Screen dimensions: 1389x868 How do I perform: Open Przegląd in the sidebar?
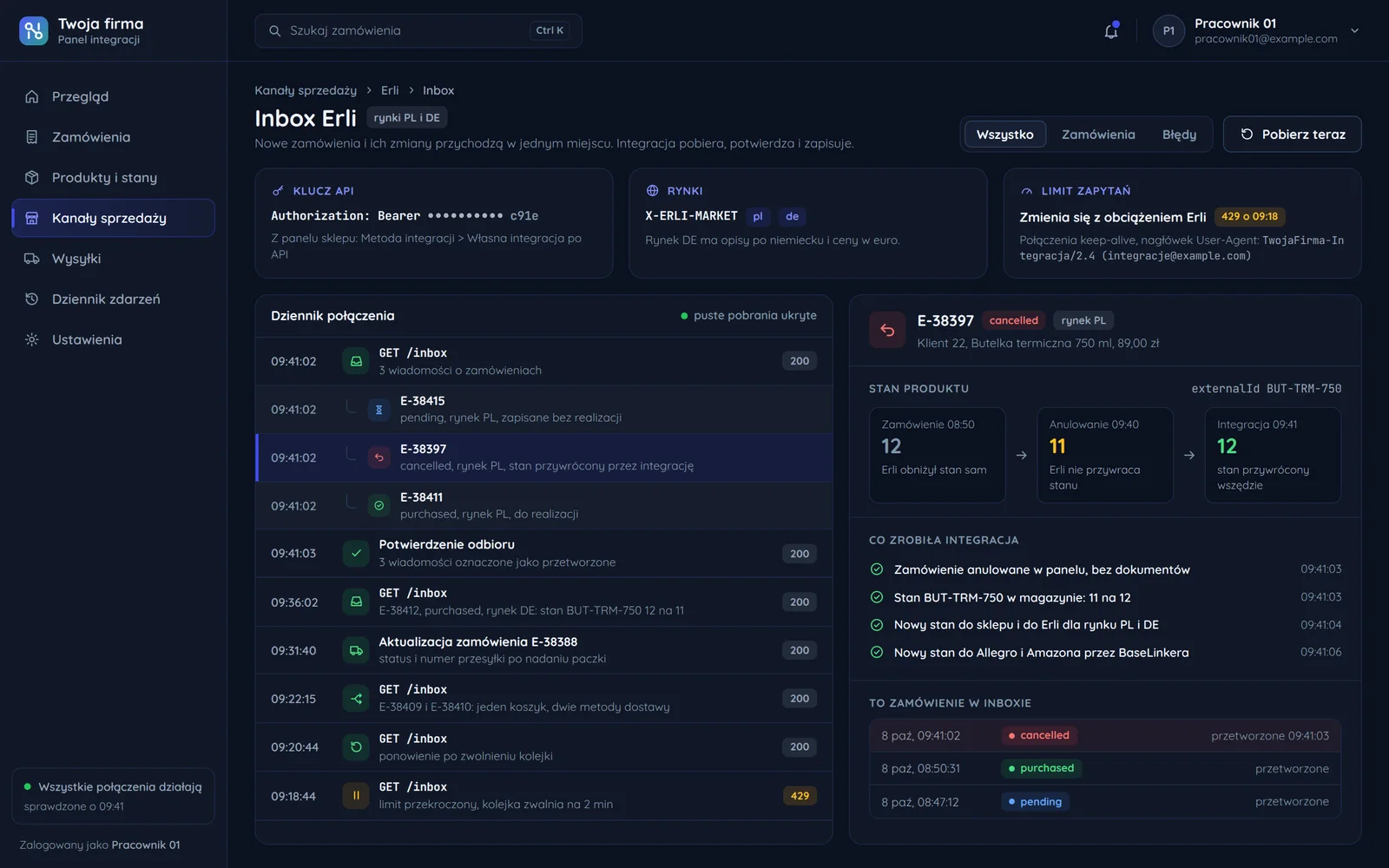113,96
